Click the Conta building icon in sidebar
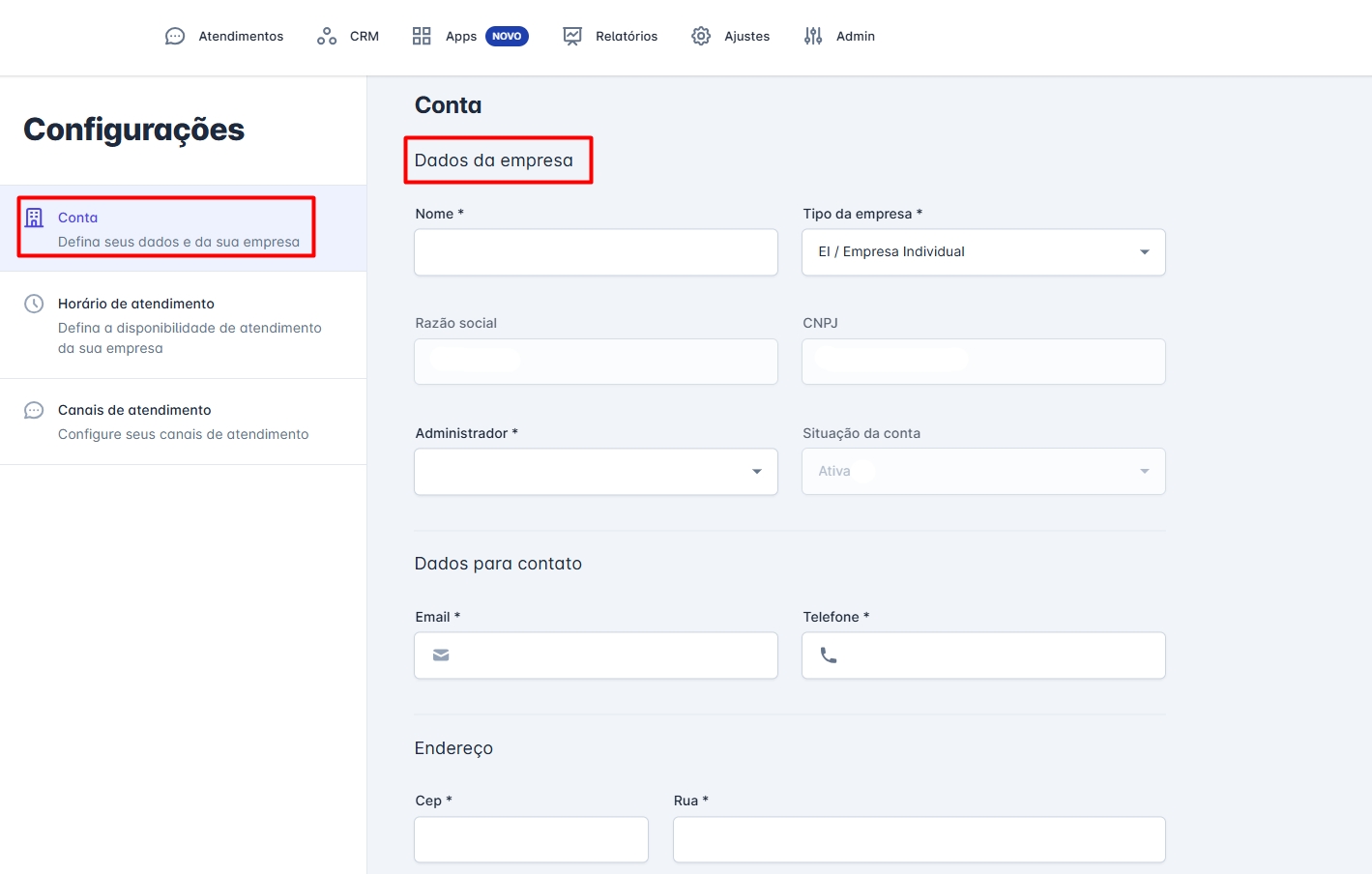The image size is (1372, 874). coord(34,218)
